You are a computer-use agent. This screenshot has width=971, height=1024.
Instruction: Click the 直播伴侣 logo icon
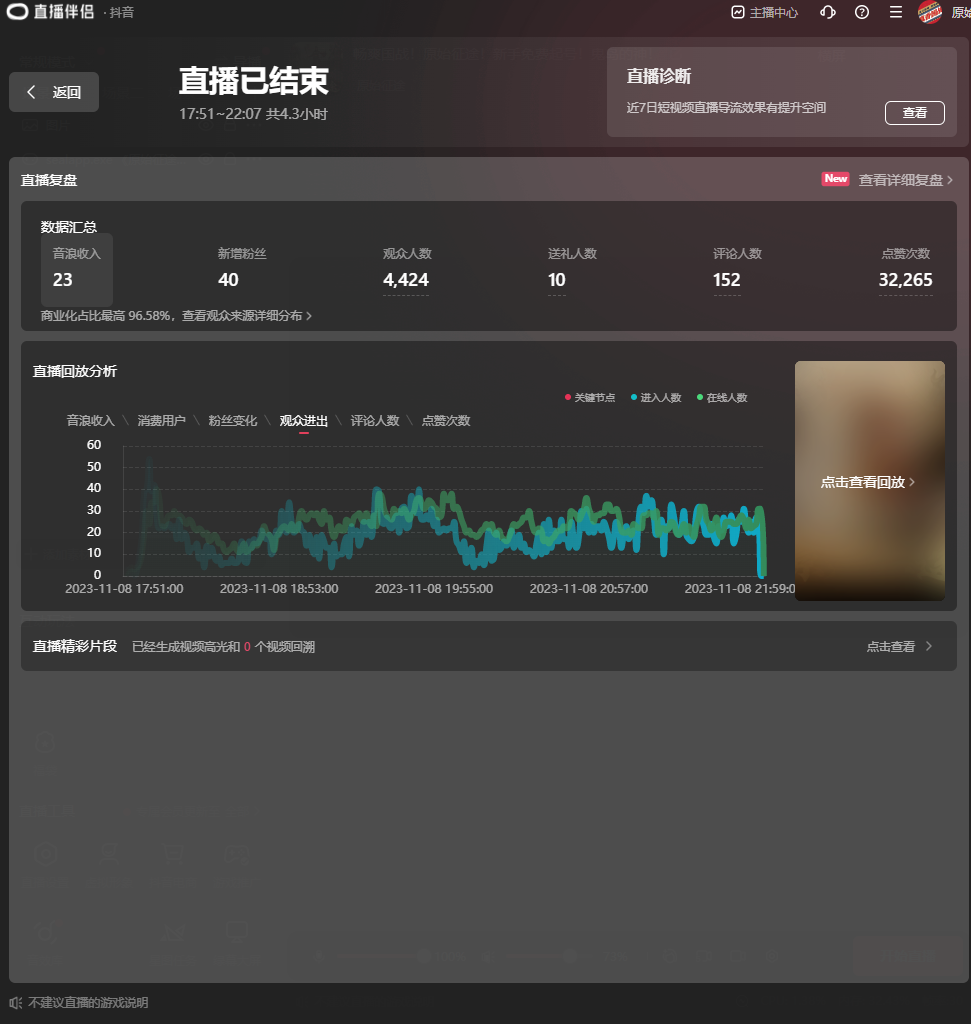[x=18, y=13]
